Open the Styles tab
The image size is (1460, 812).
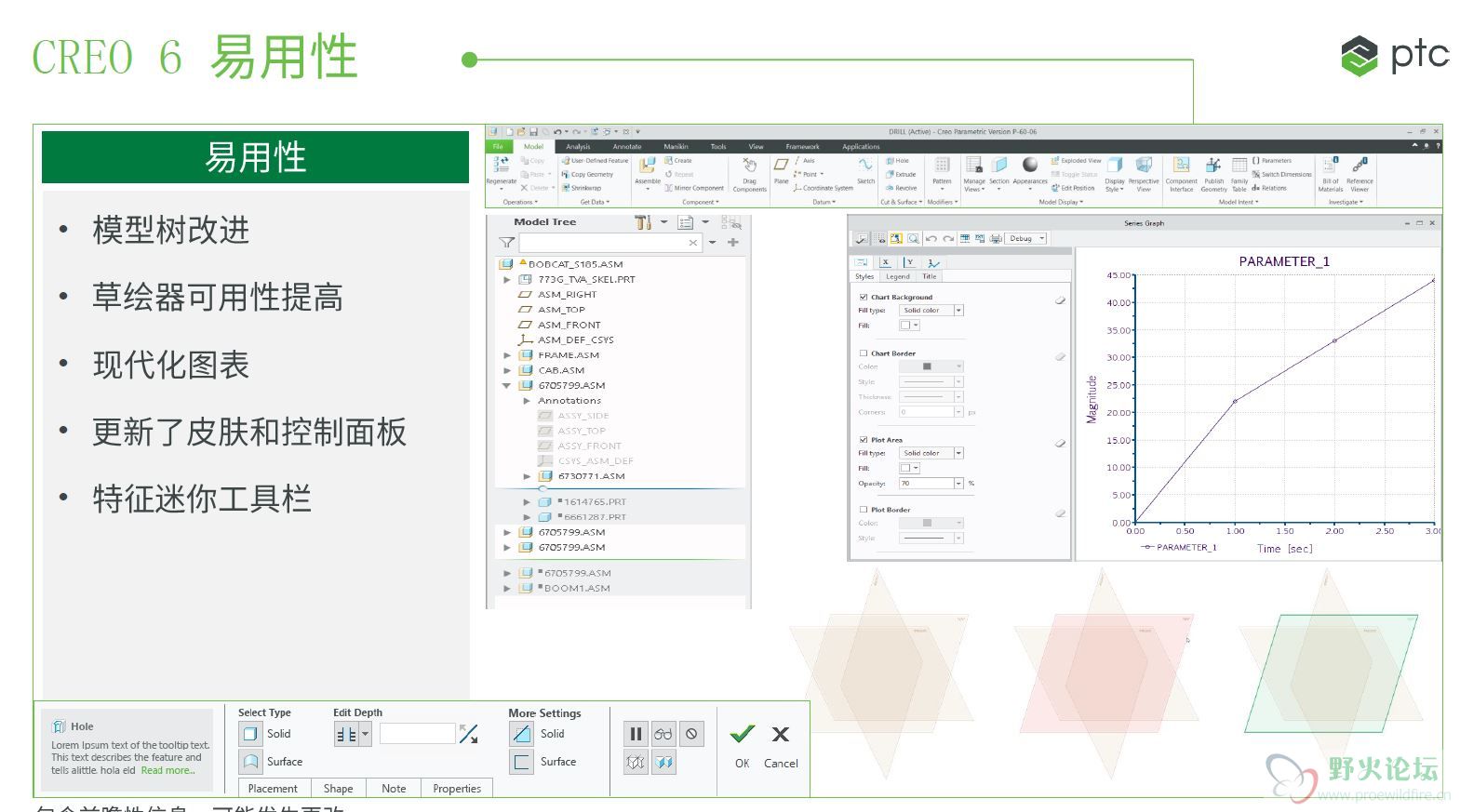[864, 276]
